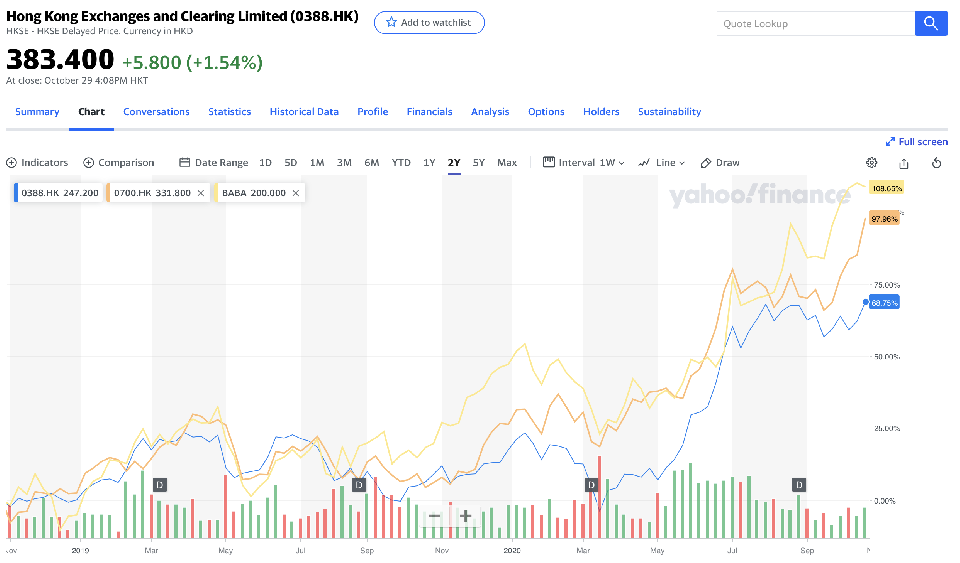Screen dimensions: 960x563
Task: Select the 5Y time range
Action: [x=479, y=163]
